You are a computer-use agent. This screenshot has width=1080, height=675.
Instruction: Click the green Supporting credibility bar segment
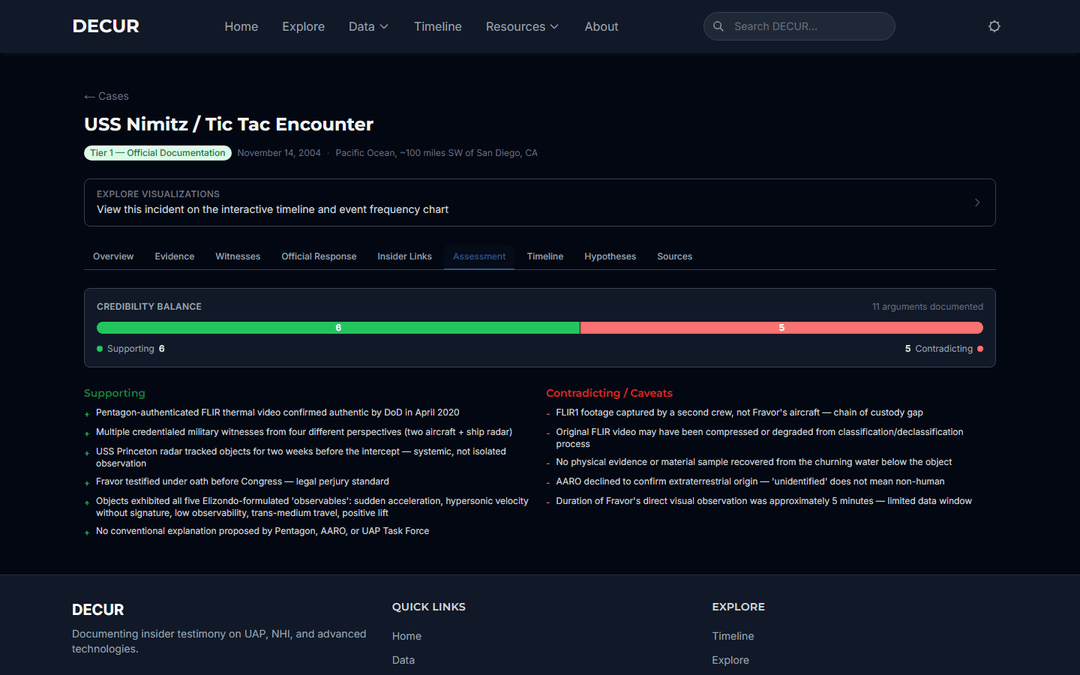338,328
